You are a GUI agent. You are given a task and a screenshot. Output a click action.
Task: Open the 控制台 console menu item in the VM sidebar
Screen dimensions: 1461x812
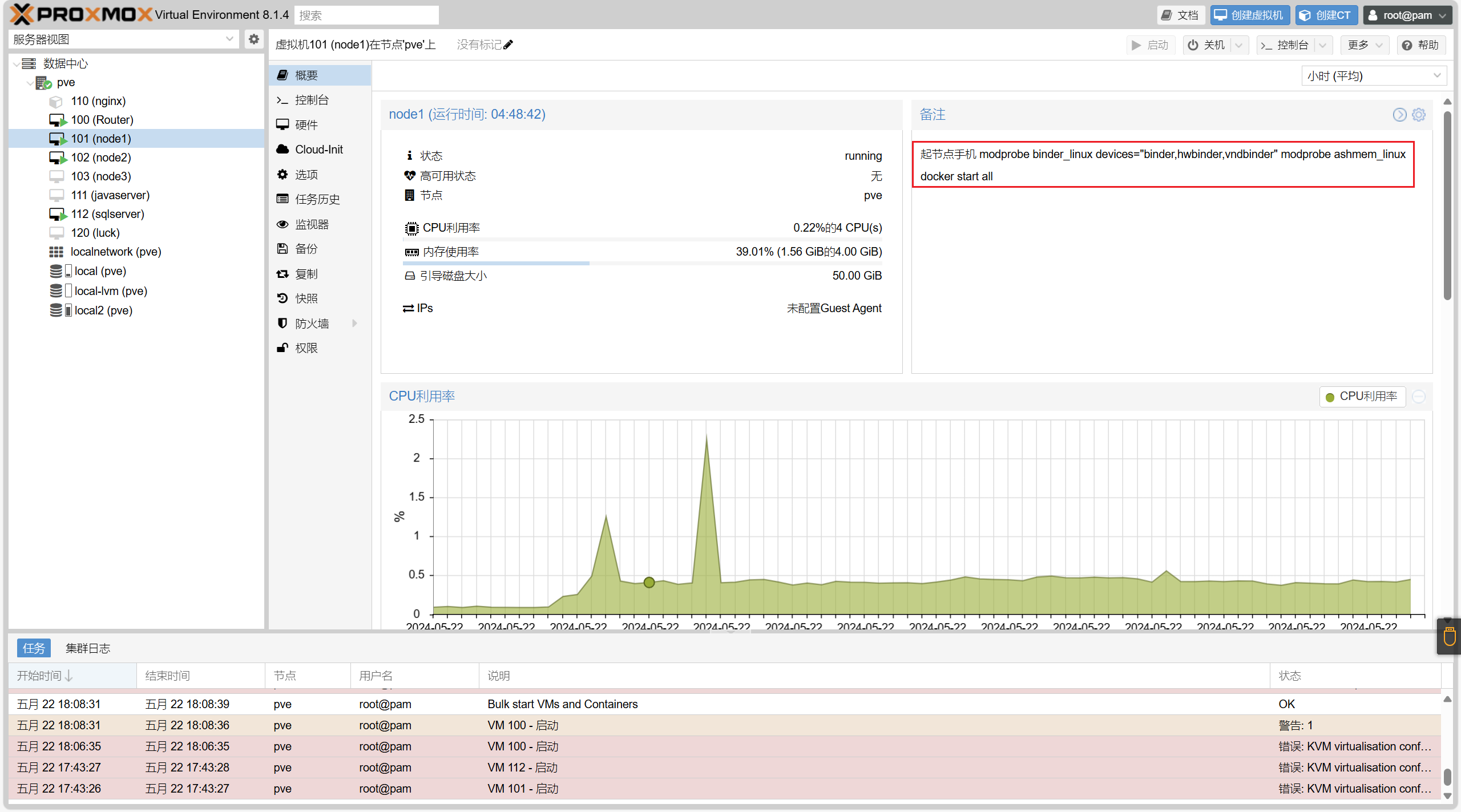(x=320, y=100)
